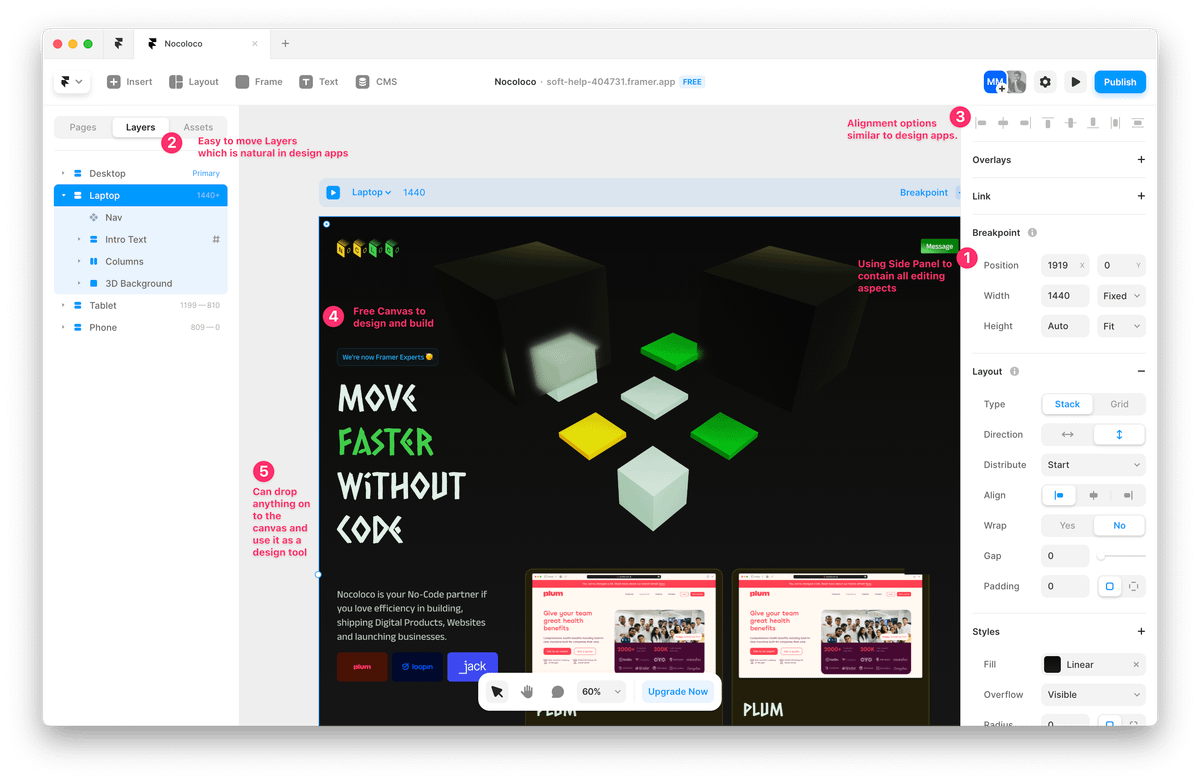
Task: Click the Publish button
Action: click(1120, 82)
